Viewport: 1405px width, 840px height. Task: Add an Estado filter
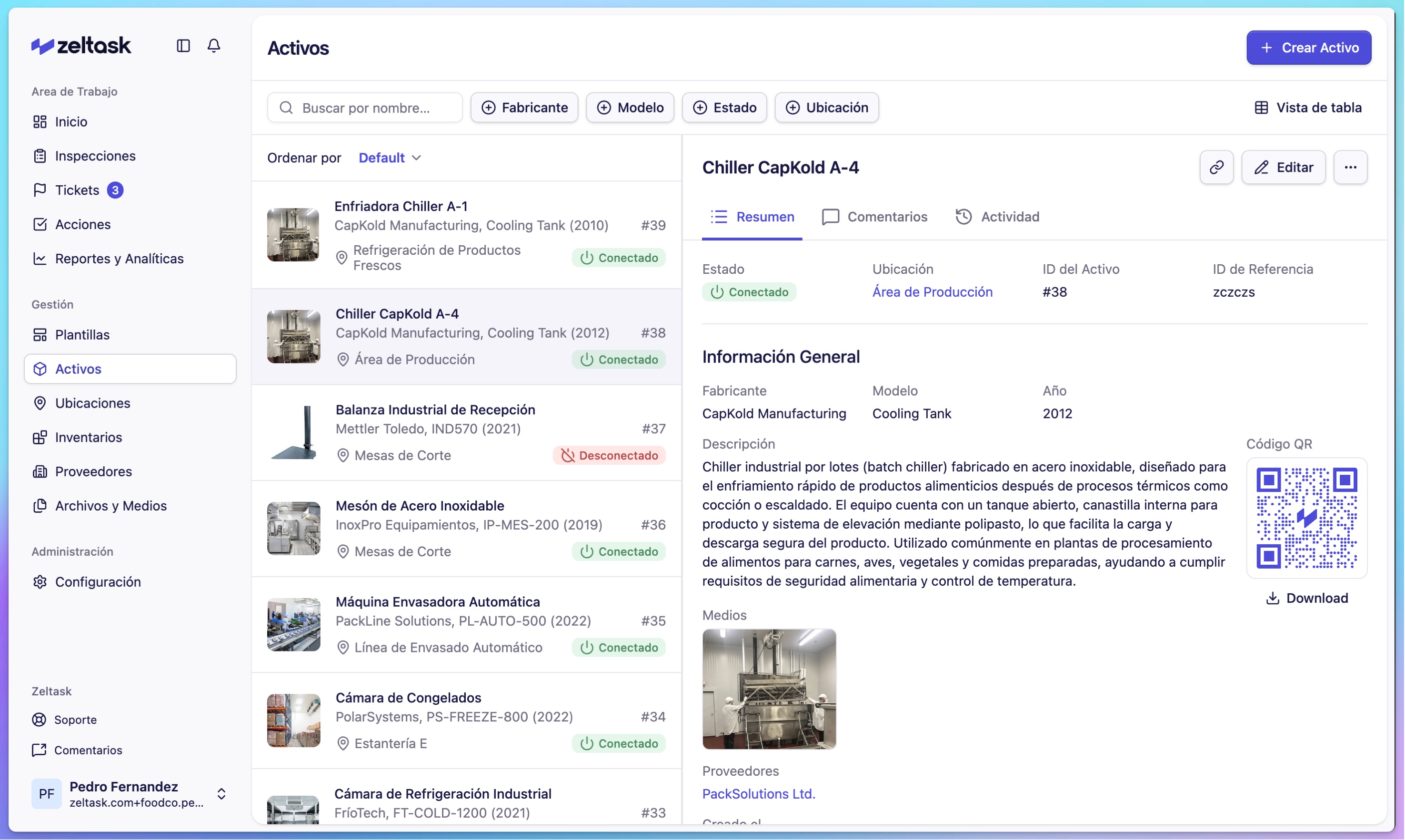click(x=724, y=107)
